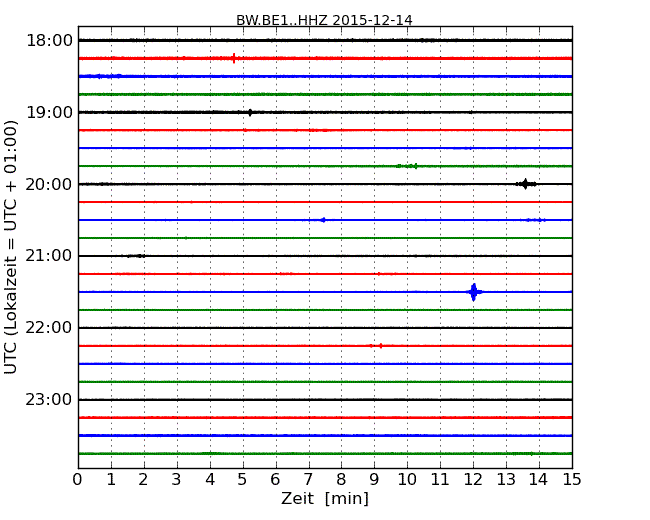Viewport: 650px width, 520px height.
Task: Click x-axis tick label 3
Action: pos(177,479)
